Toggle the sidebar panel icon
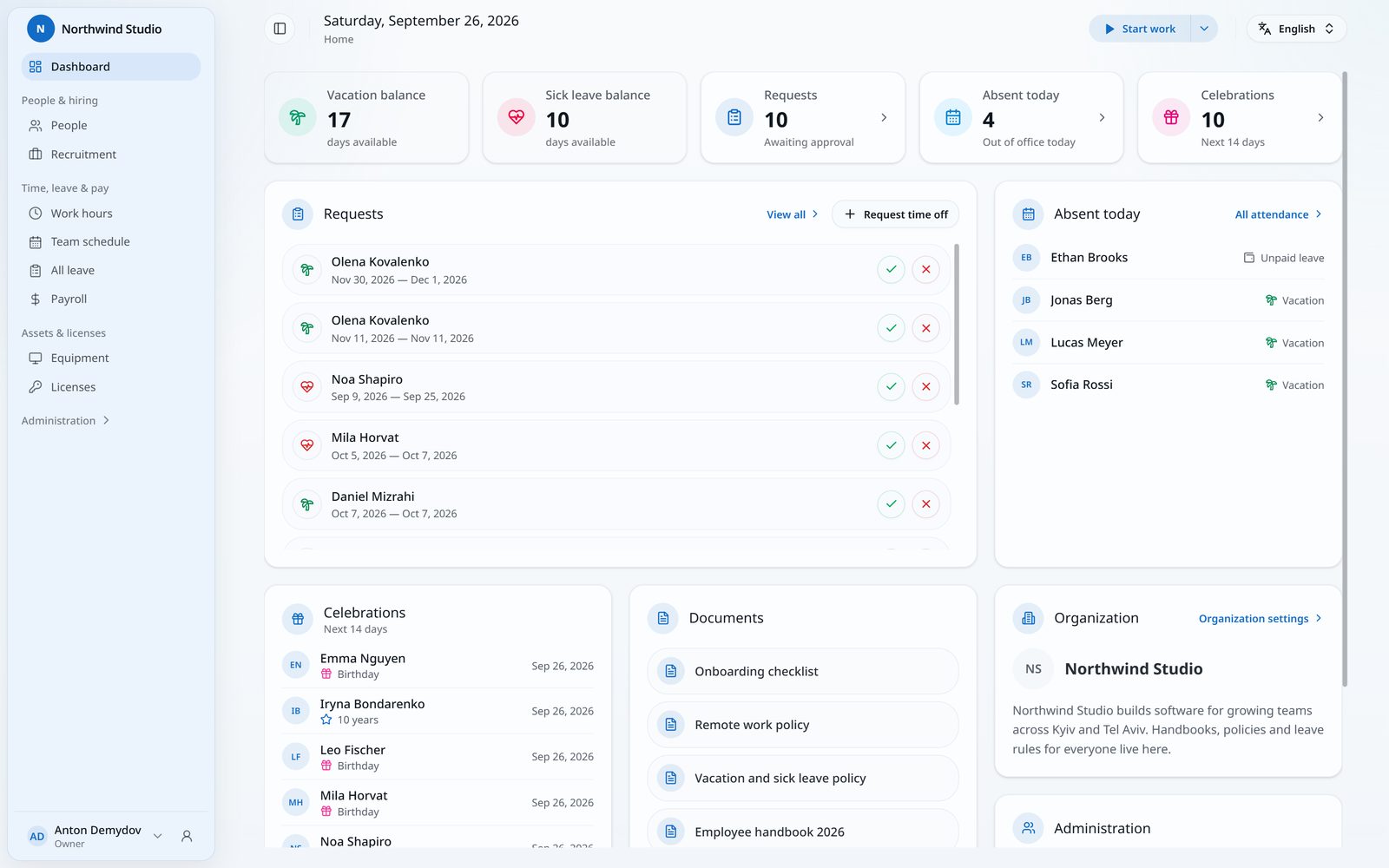1389x868 pixels. coord(280,29)
